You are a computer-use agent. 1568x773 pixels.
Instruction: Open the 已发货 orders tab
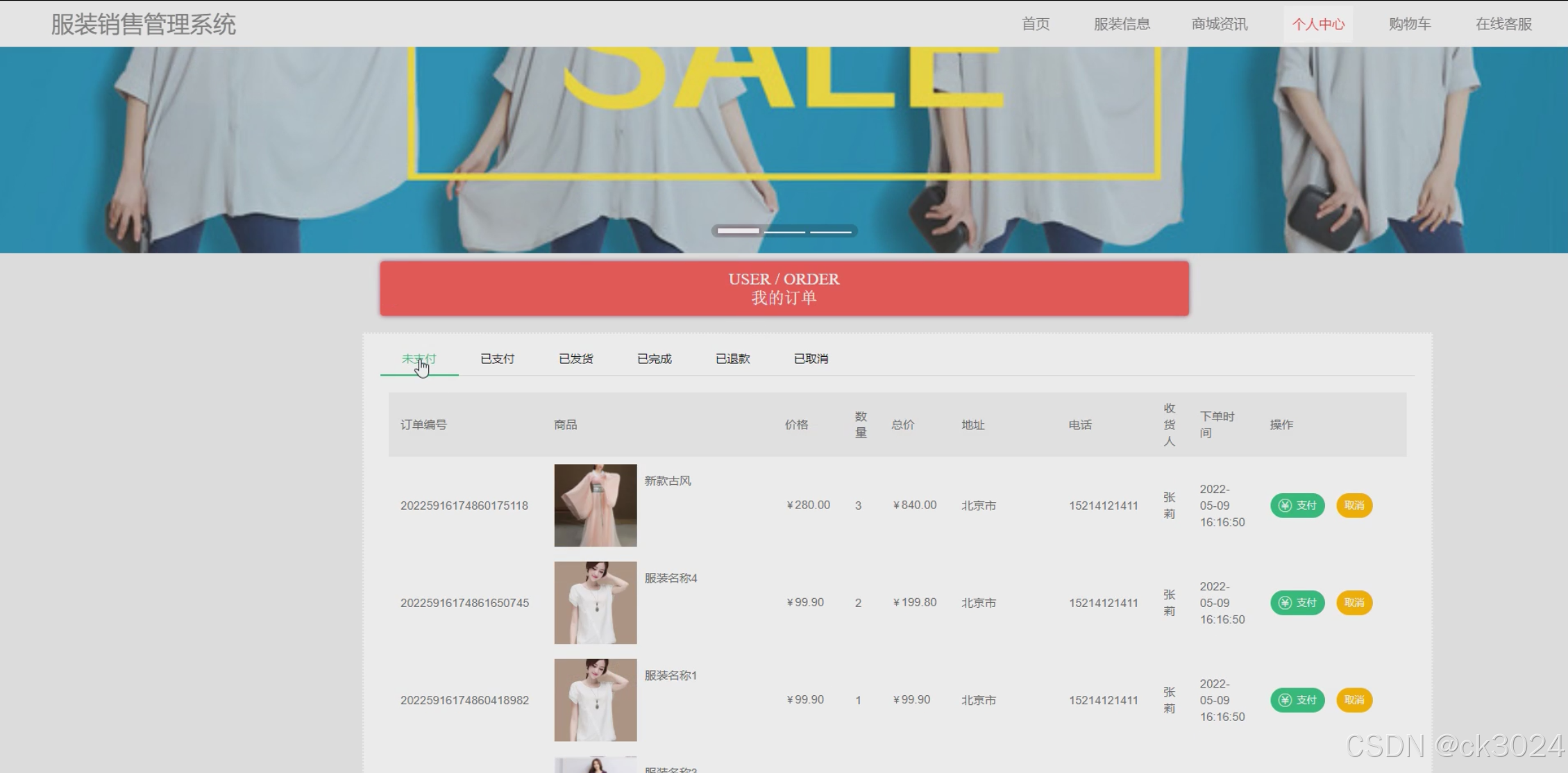pyautogui.click(x=575, y=359)
